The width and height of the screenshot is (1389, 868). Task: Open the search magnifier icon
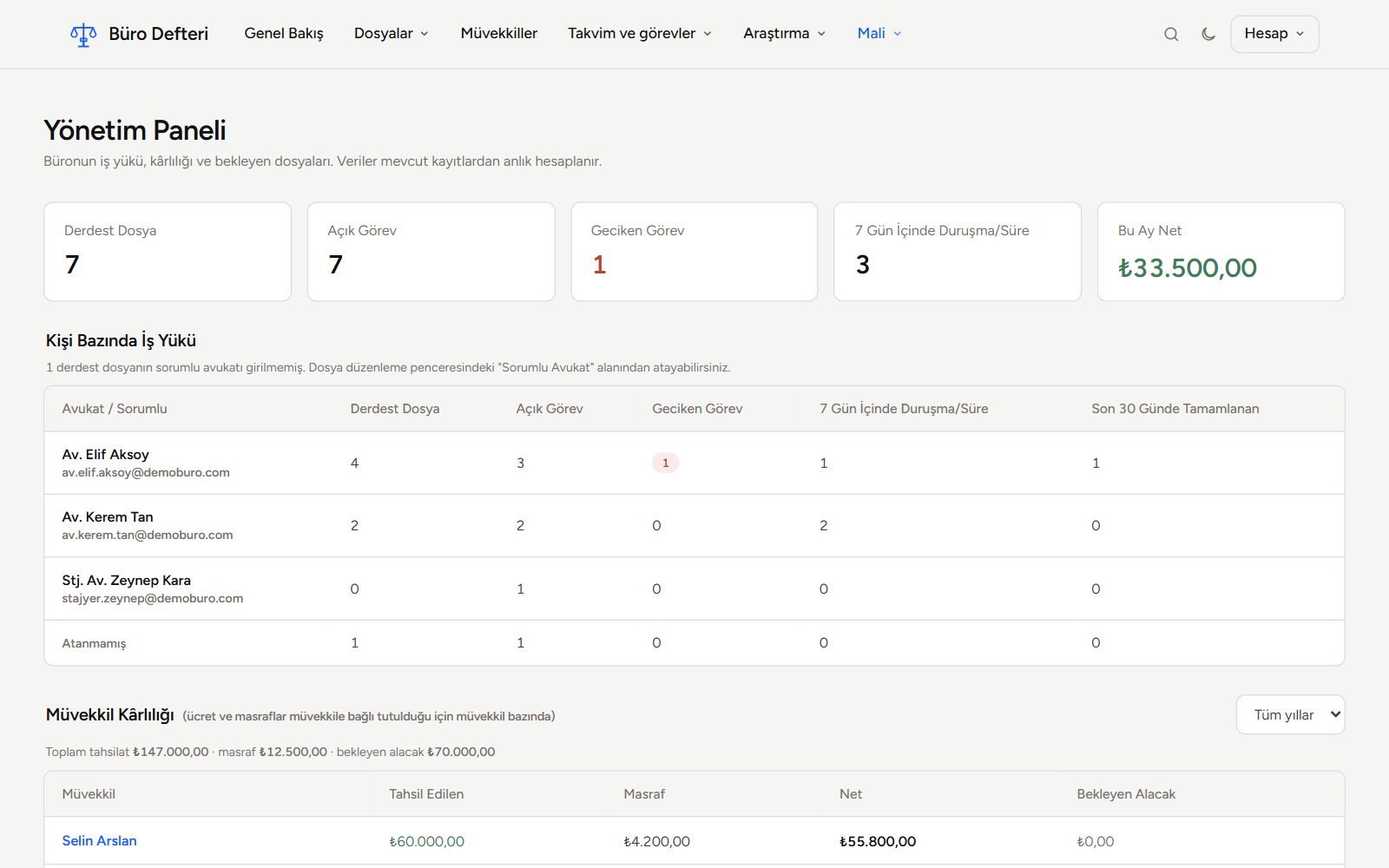[1171, 34]
